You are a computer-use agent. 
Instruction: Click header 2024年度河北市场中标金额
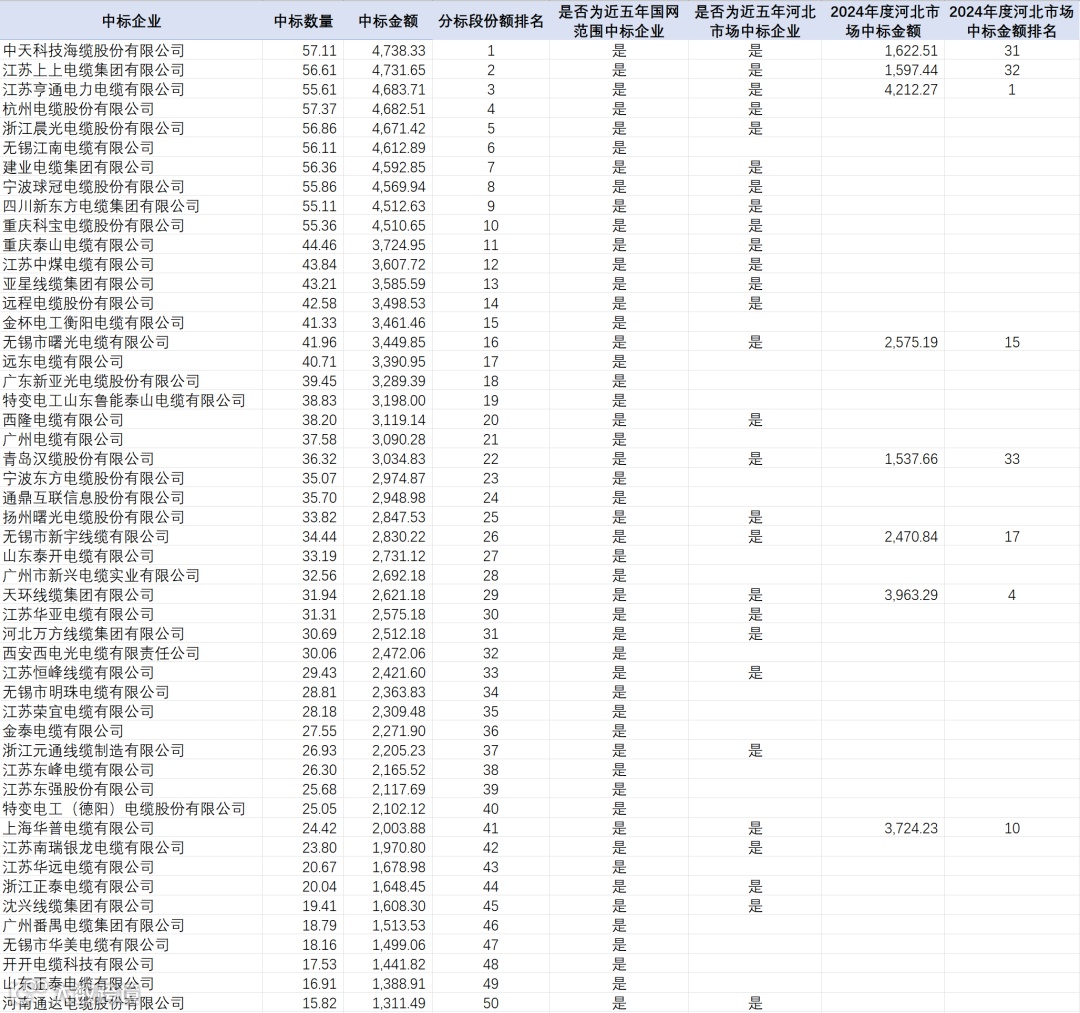tap(884, 21)
